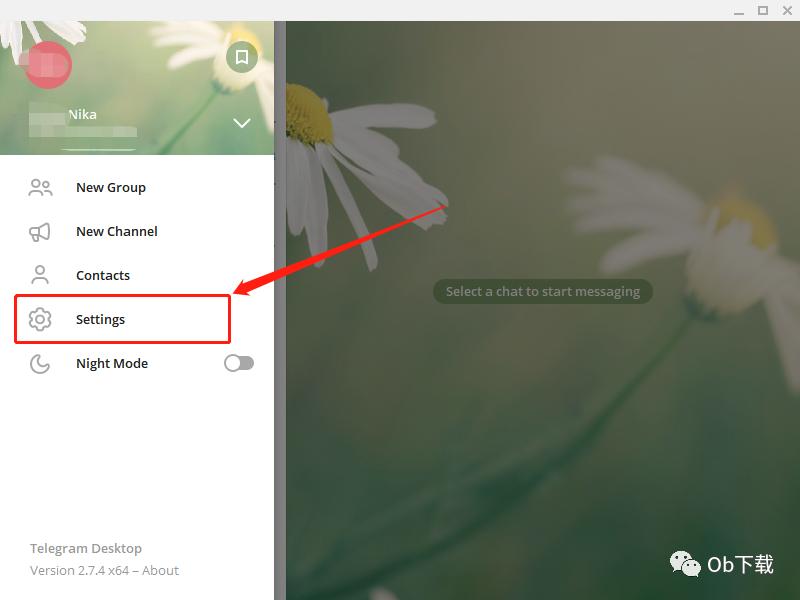The width and height of the screenshot is (800, 600).
Task: Click the Version 2.7.4 x64 text
Action: (79, 570)
